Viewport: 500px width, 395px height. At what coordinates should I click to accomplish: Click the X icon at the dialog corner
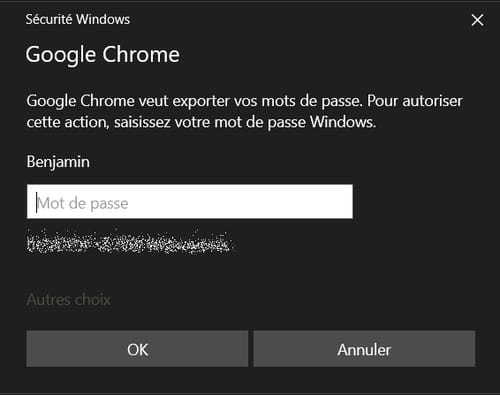coord(477,20)
